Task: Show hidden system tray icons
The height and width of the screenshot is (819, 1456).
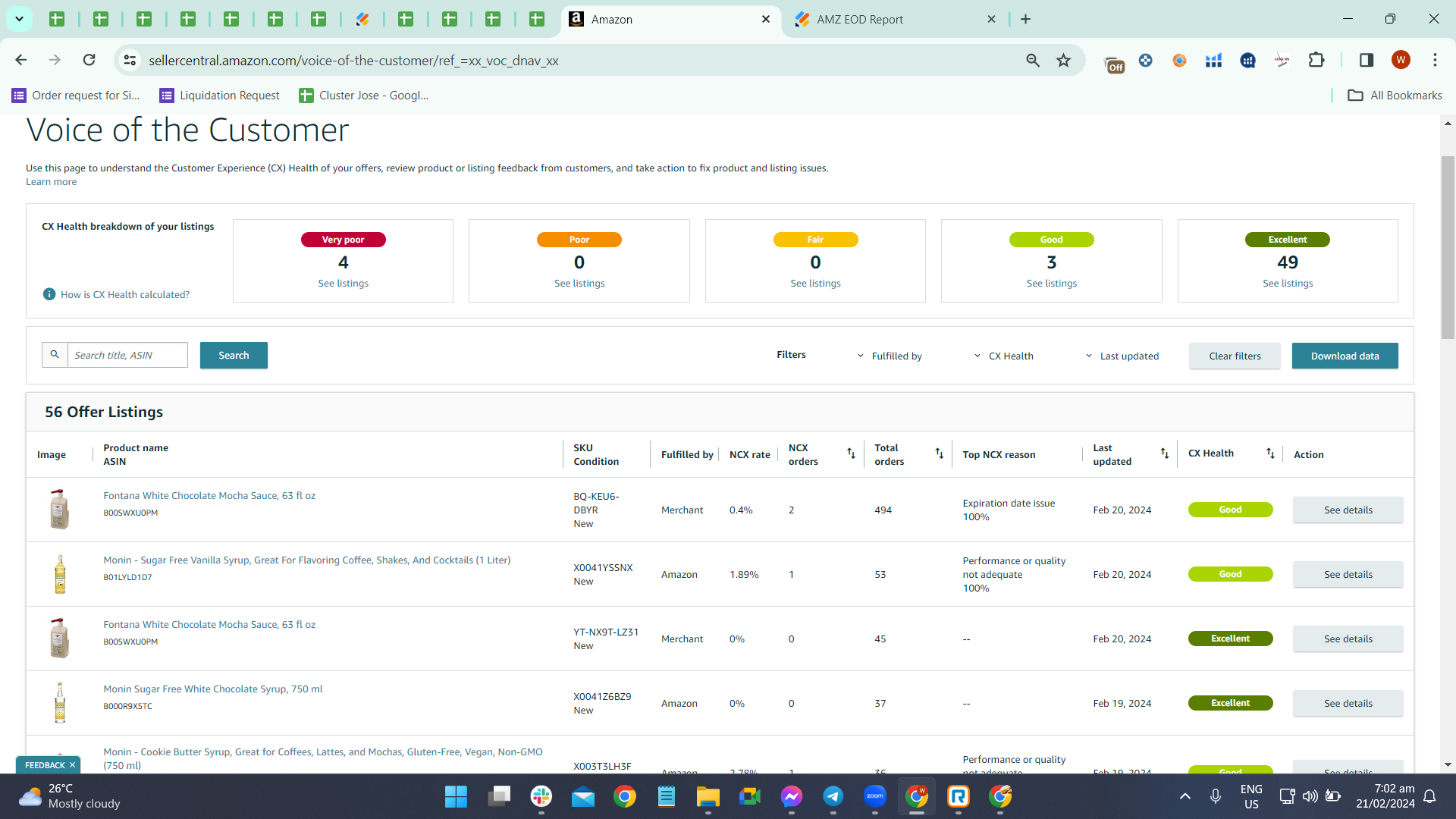Action: [x=1185, y=796]
